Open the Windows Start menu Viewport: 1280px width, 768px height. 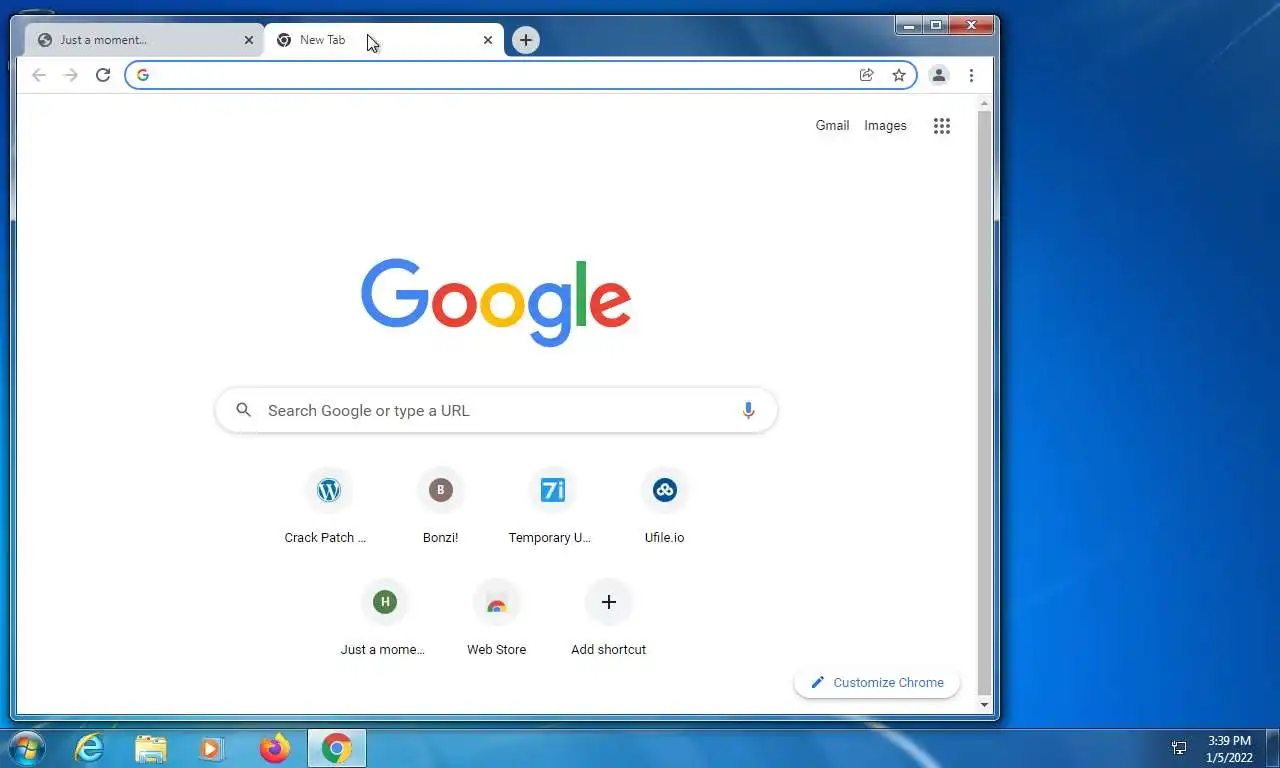point(26,748)
